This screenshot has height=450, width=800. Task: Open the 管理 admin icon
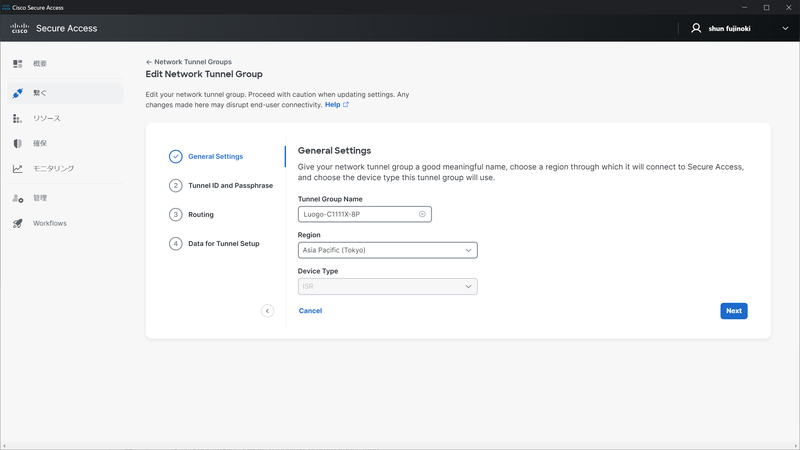pos(18,198)
